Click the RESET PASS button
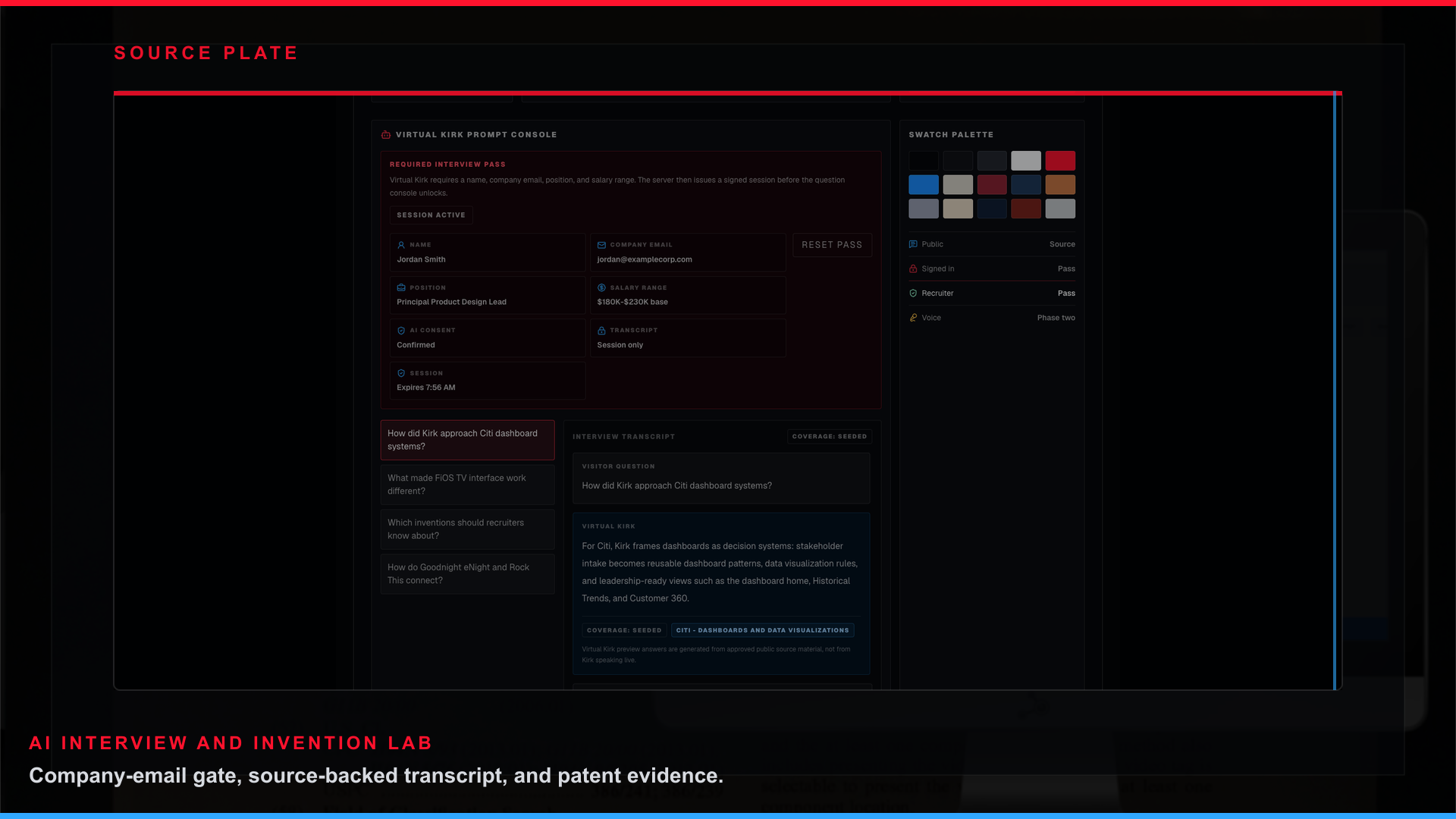1456x819 pixels. pos(832,245)
